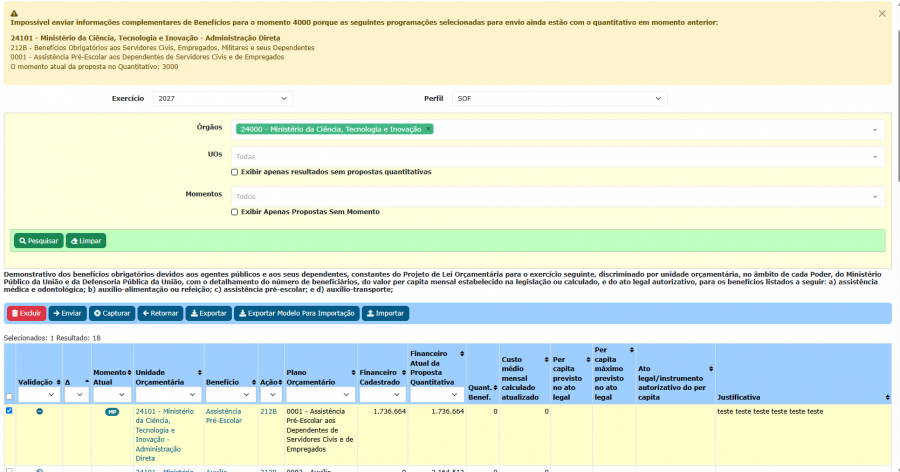
Task: Click the 'Selecionados: 1 Resultado: 18' status text
Action: click(x=52, y=338)
